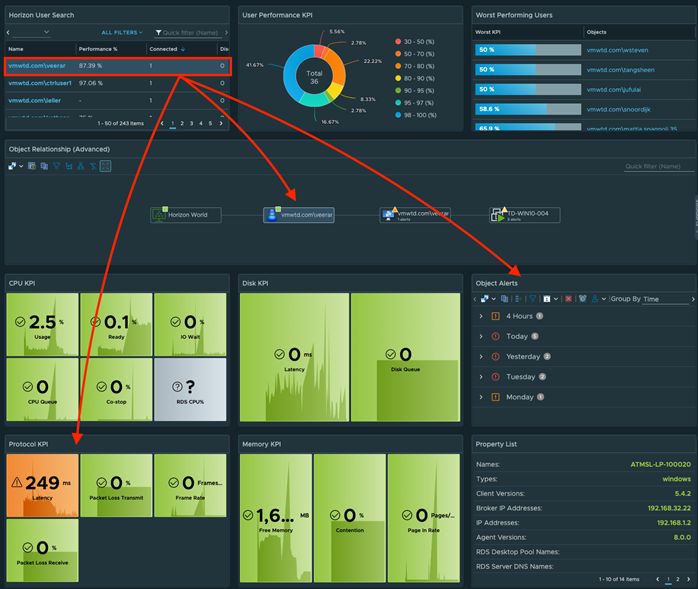Viewport: 698px width, 589px height.
Task: Toggle the 95 - 97 (%) legend entry
Action: (414, 103)
